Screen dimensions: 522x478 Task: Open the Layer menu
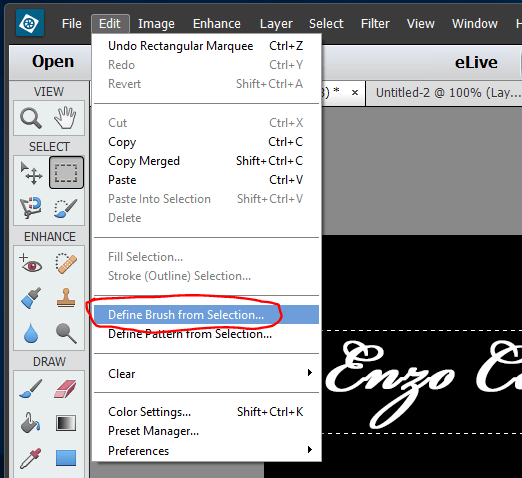[276, 24]
